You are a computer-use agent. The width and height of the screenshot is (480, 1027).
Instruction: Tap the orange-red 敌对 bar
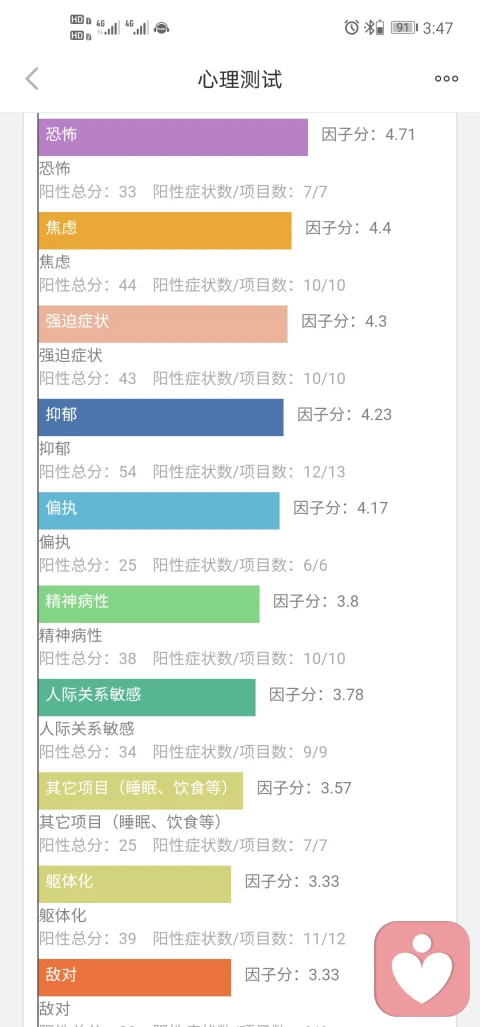(134, 977)
